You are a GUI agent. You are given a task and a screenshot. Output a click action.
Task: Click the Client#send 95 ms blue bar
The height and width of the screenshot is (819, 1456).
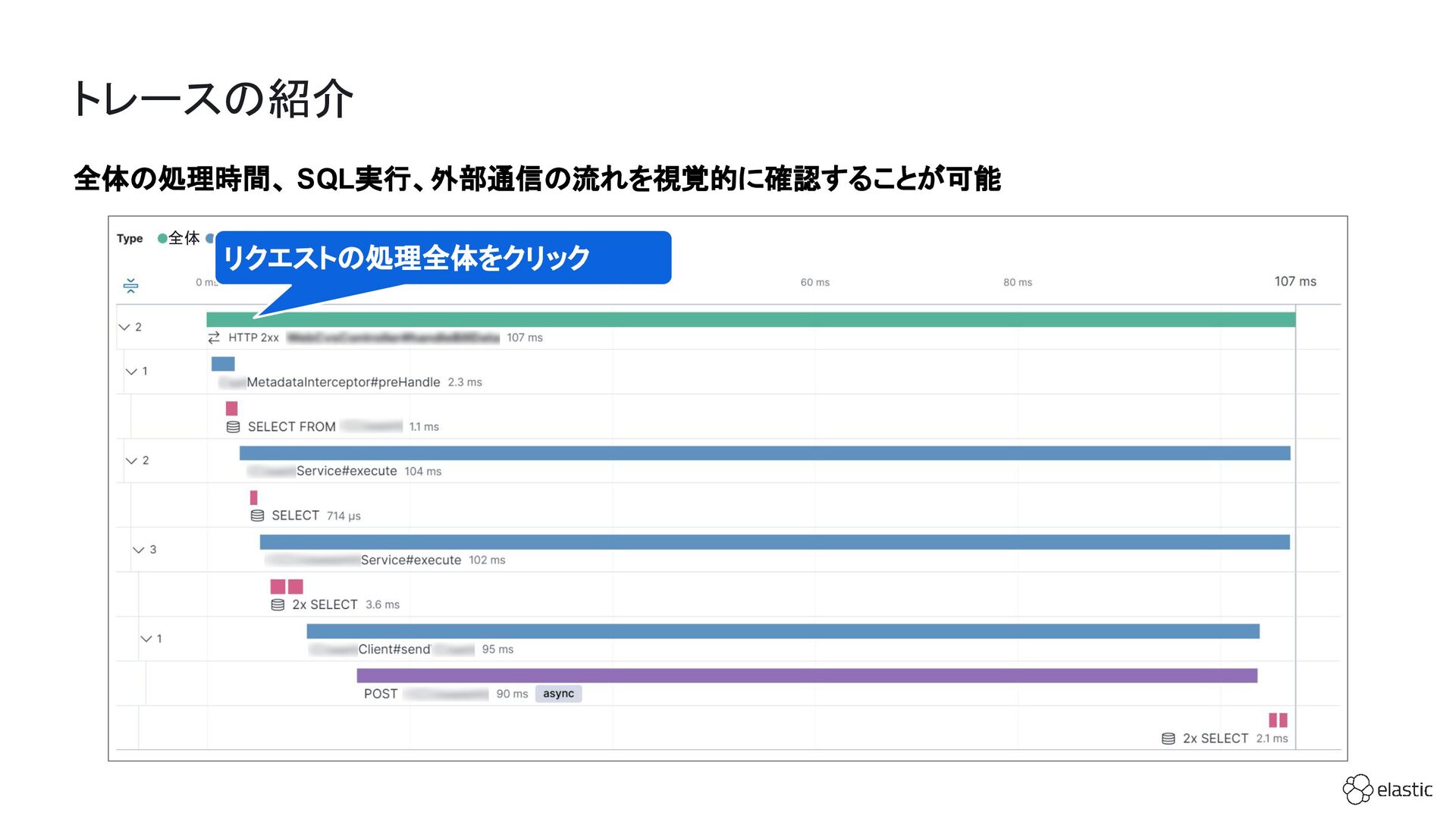click(x=783, y=631)
